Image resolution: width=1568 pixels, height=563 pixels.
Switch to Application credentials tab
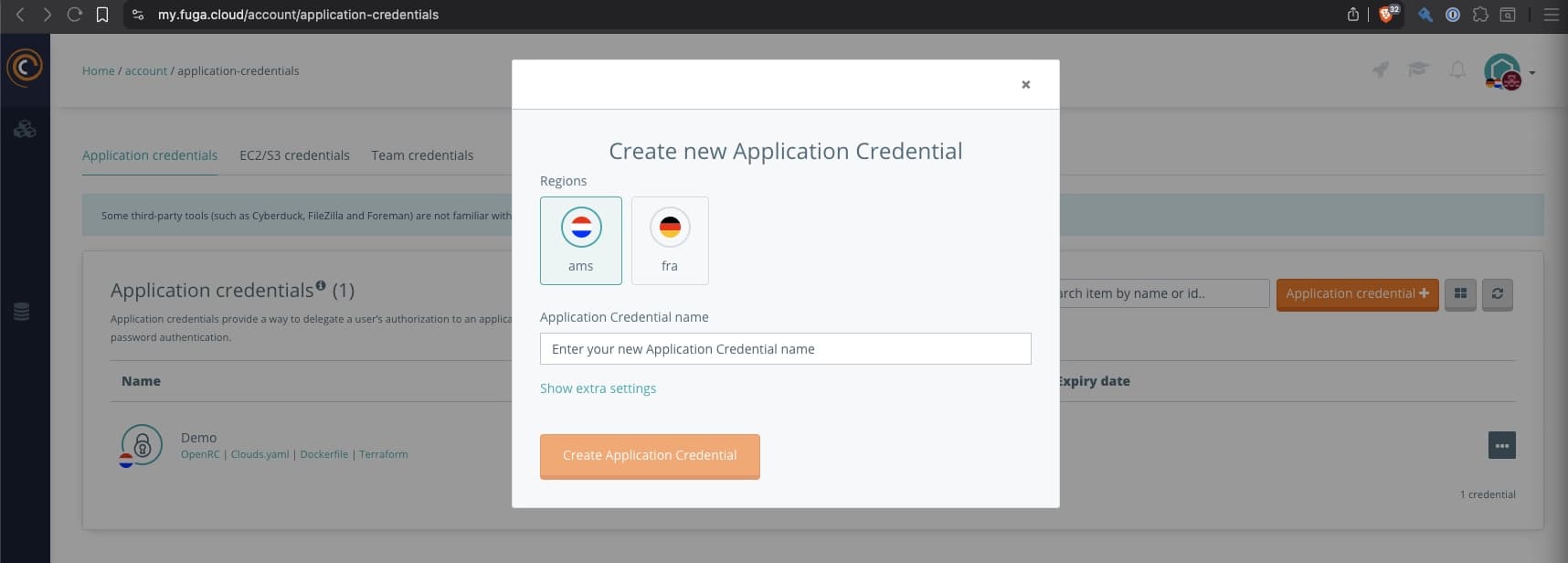(150, 155)
